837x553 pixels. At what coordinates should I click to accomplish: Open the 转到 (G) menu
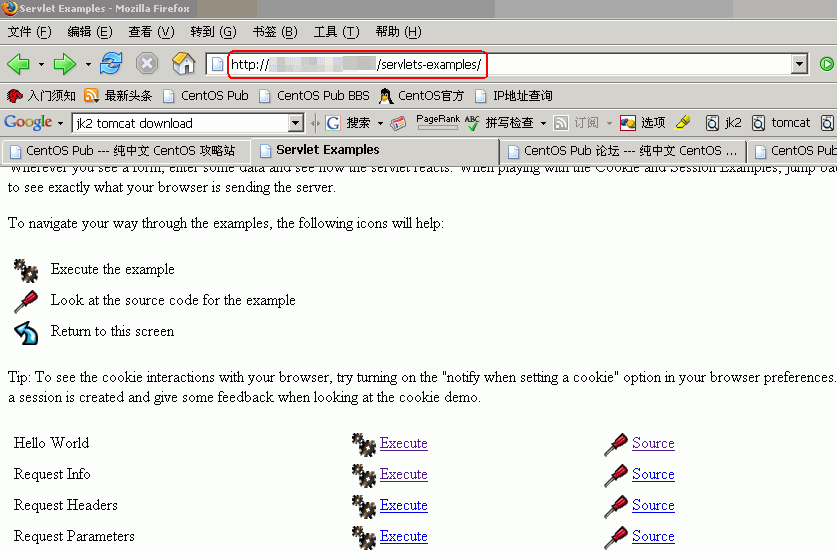[x=213, y=32]
